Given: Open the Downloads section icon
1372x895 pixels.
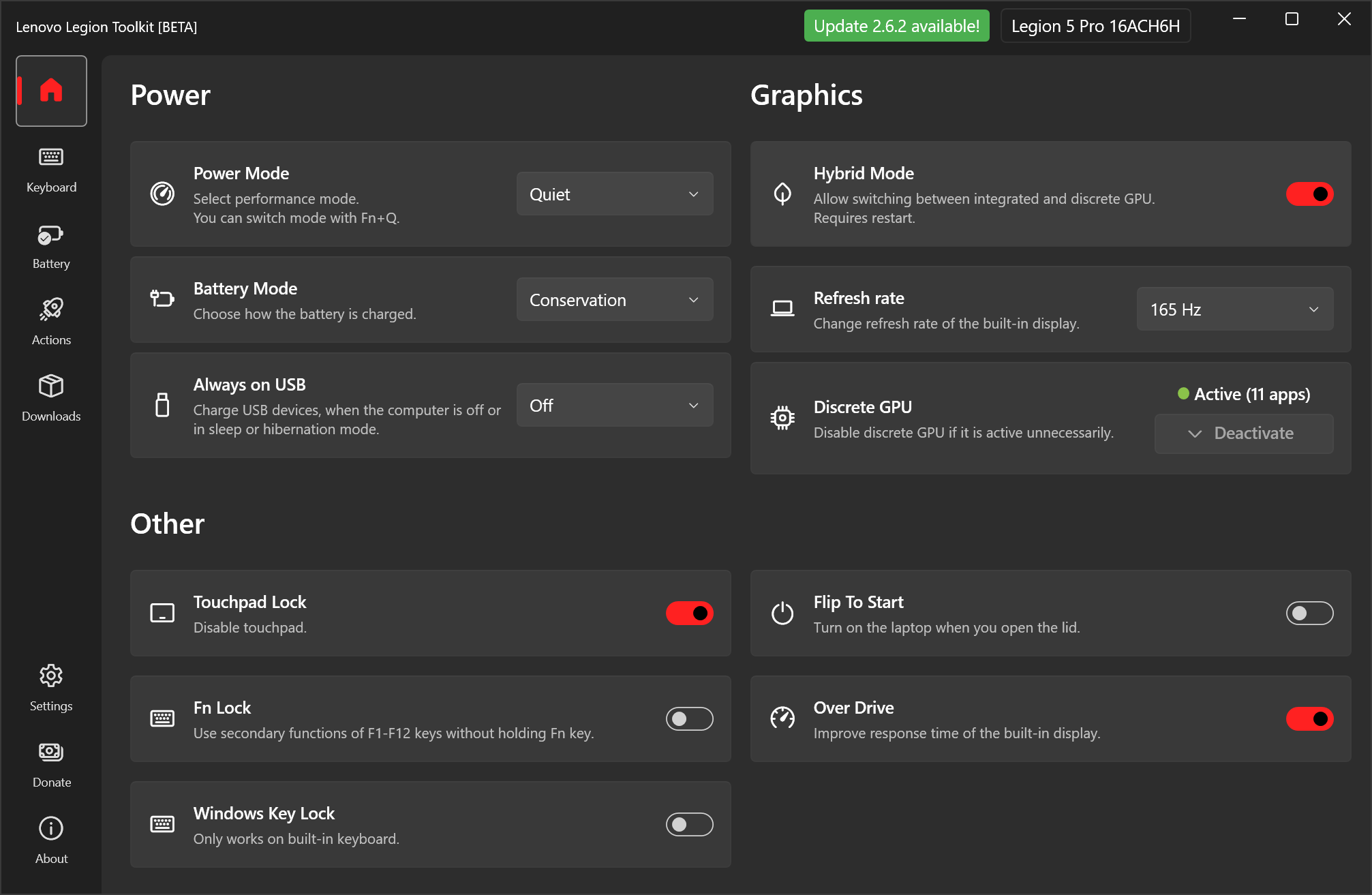Looking at the screenshot, I should point(51,386).
